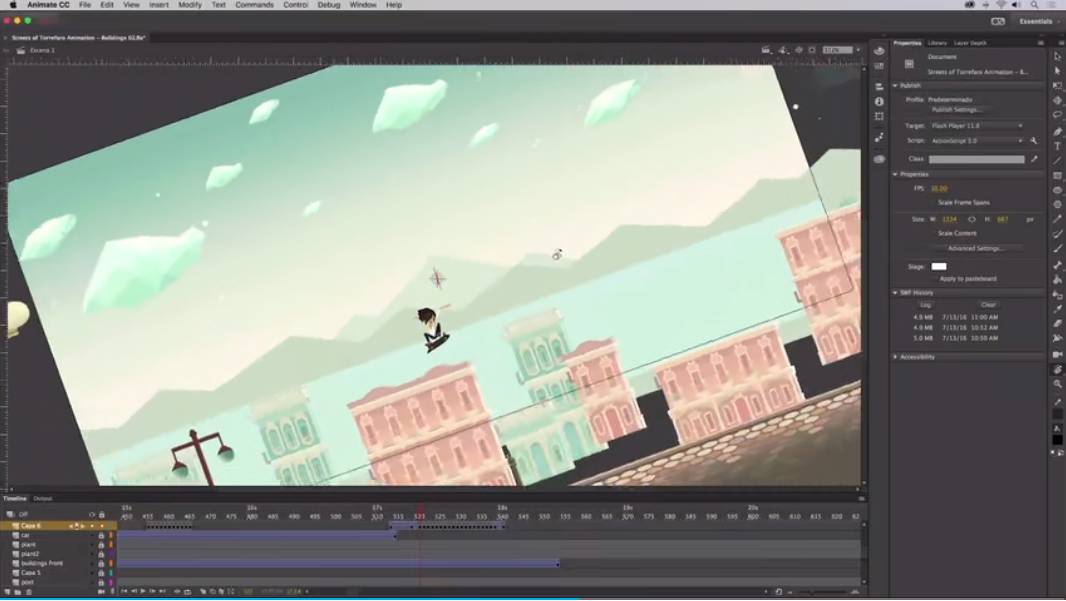1066x601 pixels.
Task: Change the Stage color swatch
Action: 938,266
